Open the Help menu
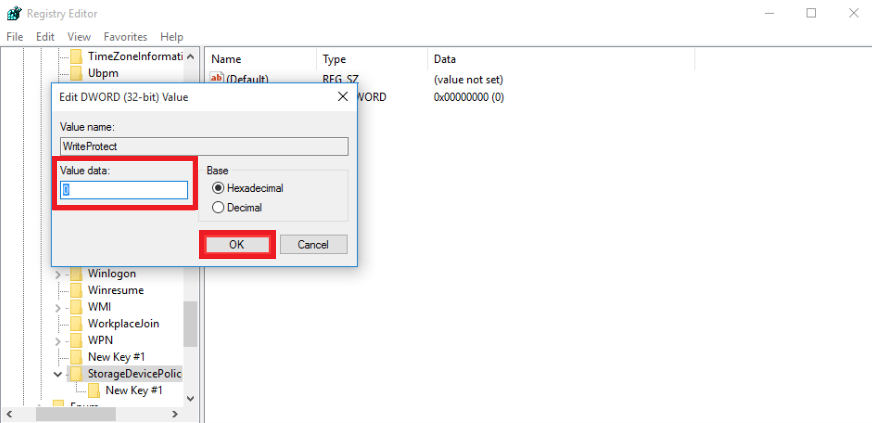 (172, 37)
